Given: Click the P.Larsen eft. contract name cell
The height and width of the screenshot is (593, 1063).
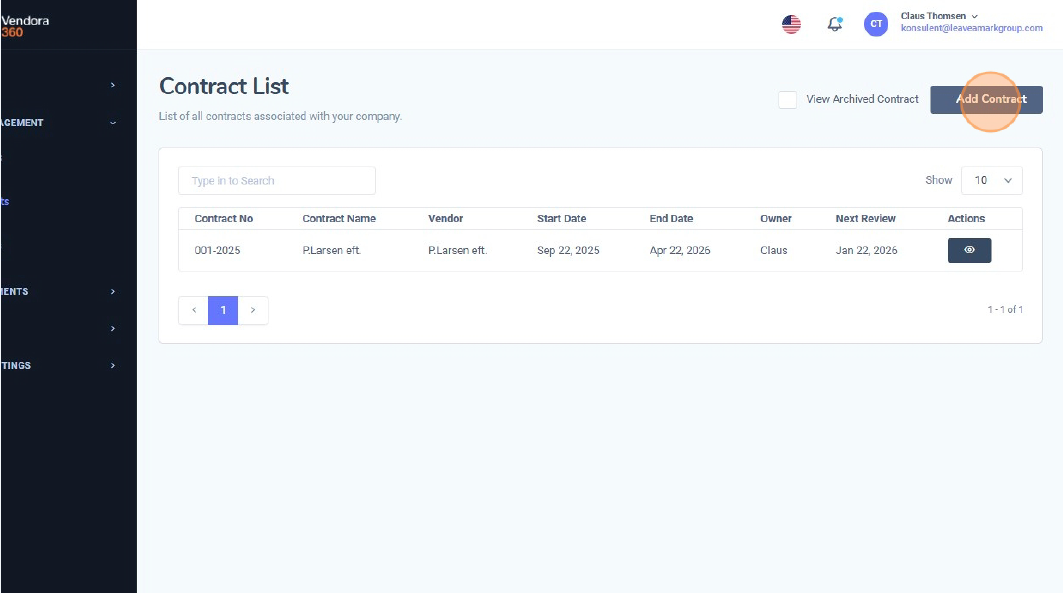Looking at the screenshot, I should 331,250.
